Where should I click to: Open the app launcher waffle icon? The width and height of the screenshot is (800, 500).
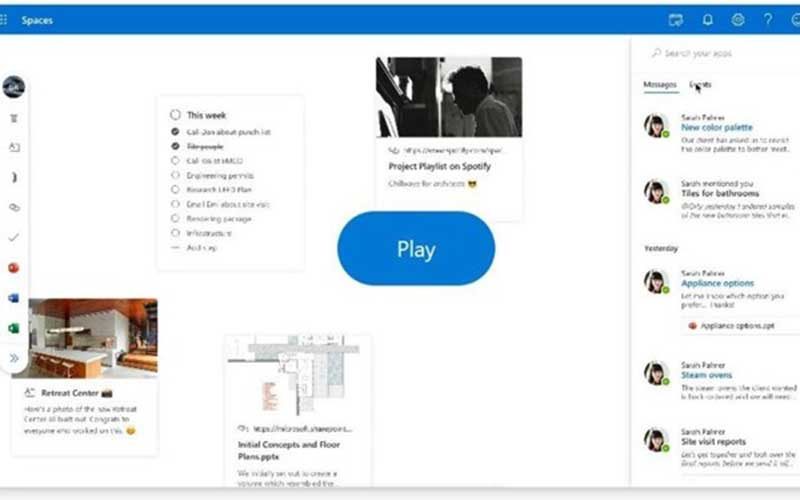click(x=3, y=20)
